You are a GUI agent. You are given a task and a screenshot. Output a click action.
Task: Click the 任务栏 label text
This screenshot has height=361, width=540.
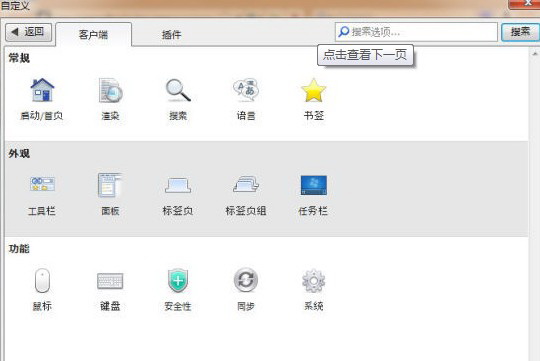[313, 211]
